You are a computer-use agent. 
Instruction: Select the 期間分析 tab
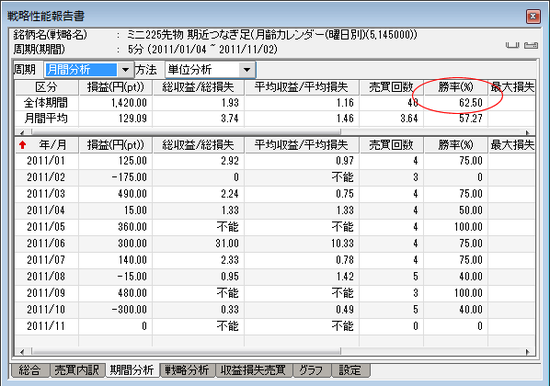point(132,370)
